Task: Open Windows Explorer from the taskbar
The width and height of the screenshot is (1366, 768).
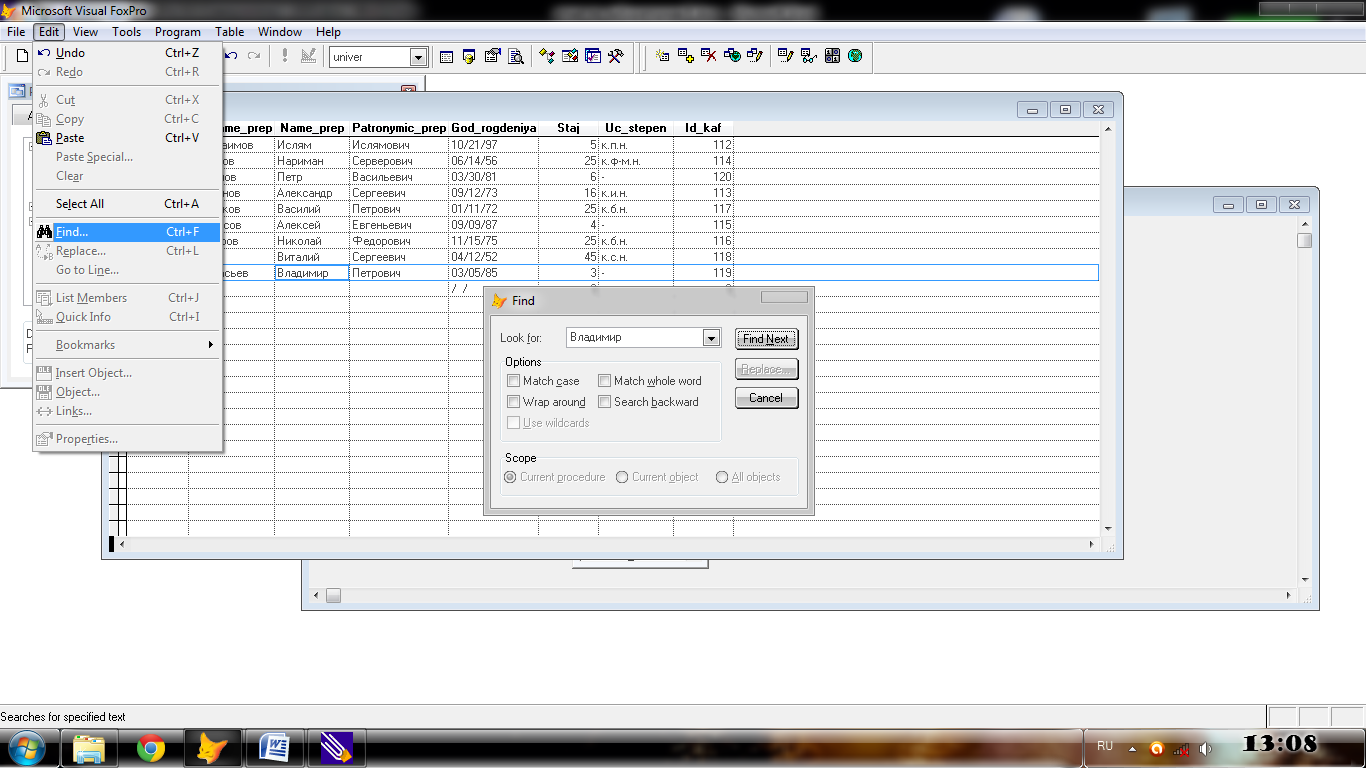Action: pos(89,747)
